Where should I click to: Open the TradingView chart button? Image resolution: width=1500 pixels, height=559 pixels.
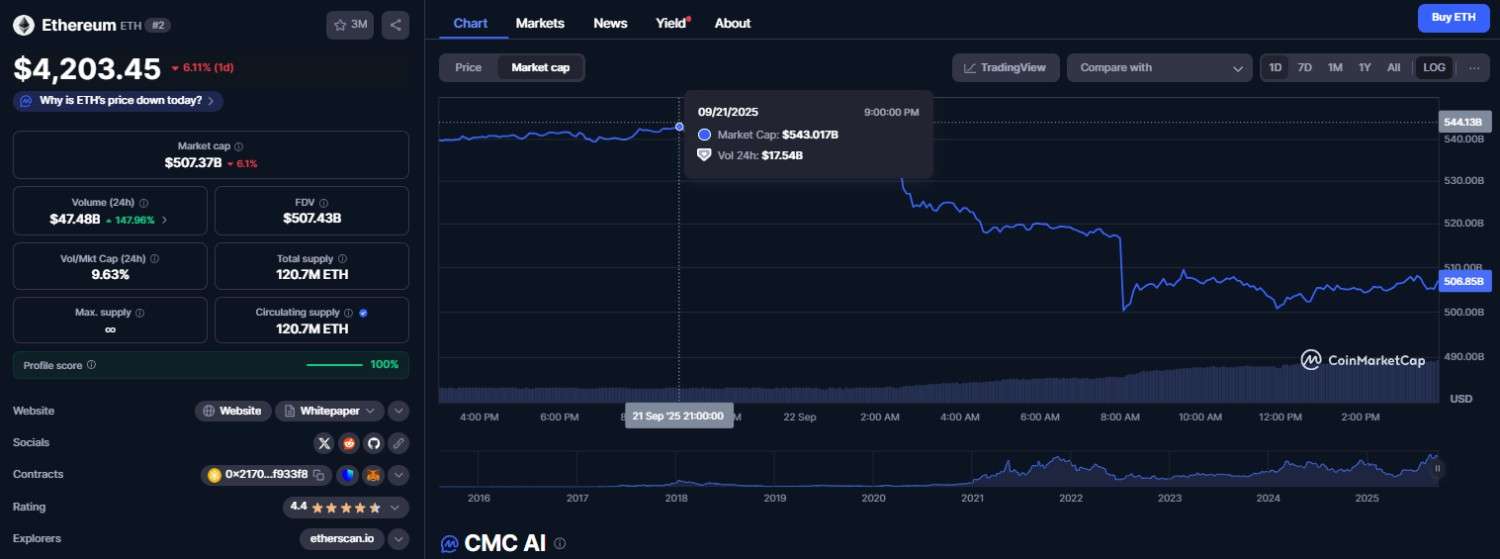1005,68
